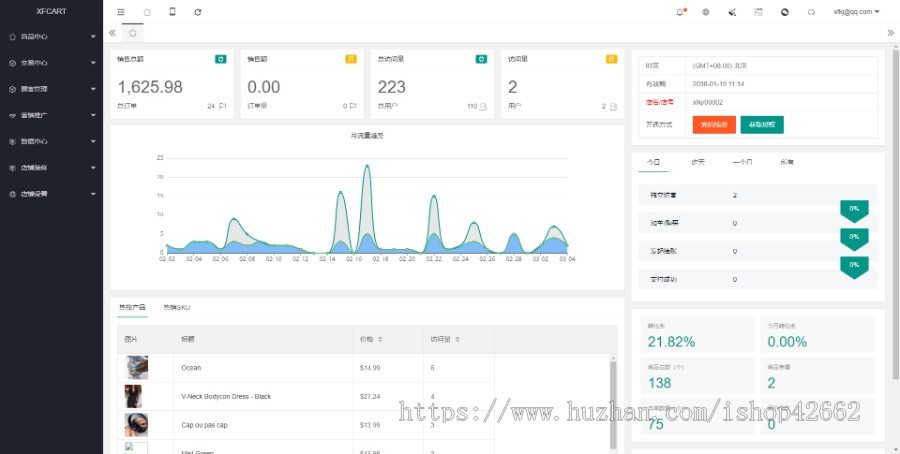Image resolution: width=900 pixels, height=454 pixels.
Task: Click the green button in the 开通方式 row
Action: 762,125
